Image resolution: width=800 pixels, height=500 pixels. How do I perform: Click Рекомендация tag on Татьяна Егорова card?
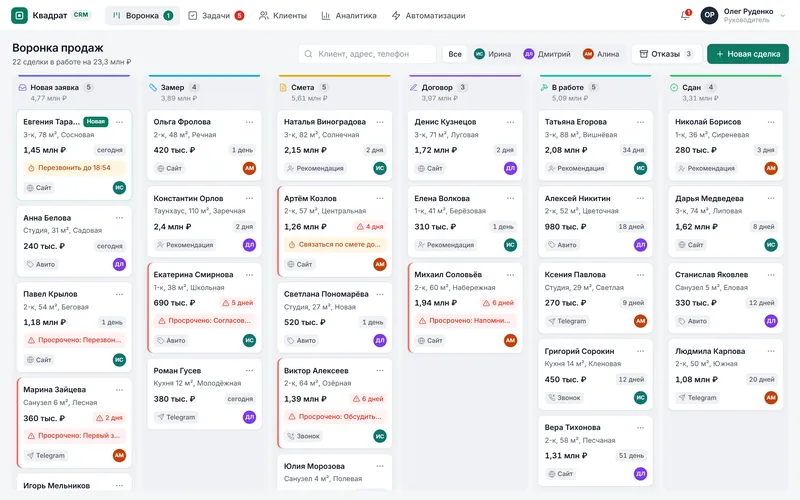tap(576, 168)
